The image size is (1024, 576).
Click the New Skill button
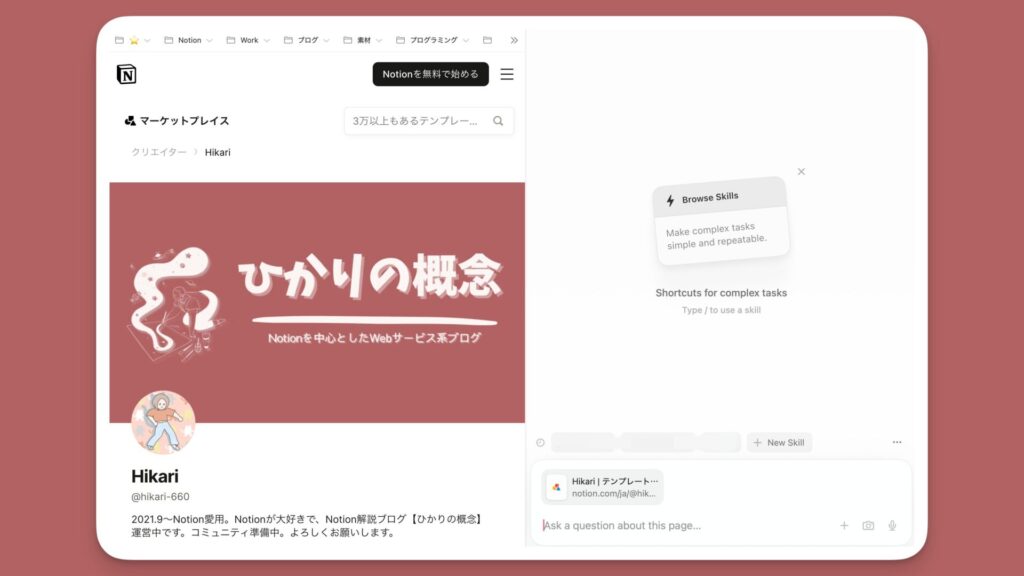[779, 442]
